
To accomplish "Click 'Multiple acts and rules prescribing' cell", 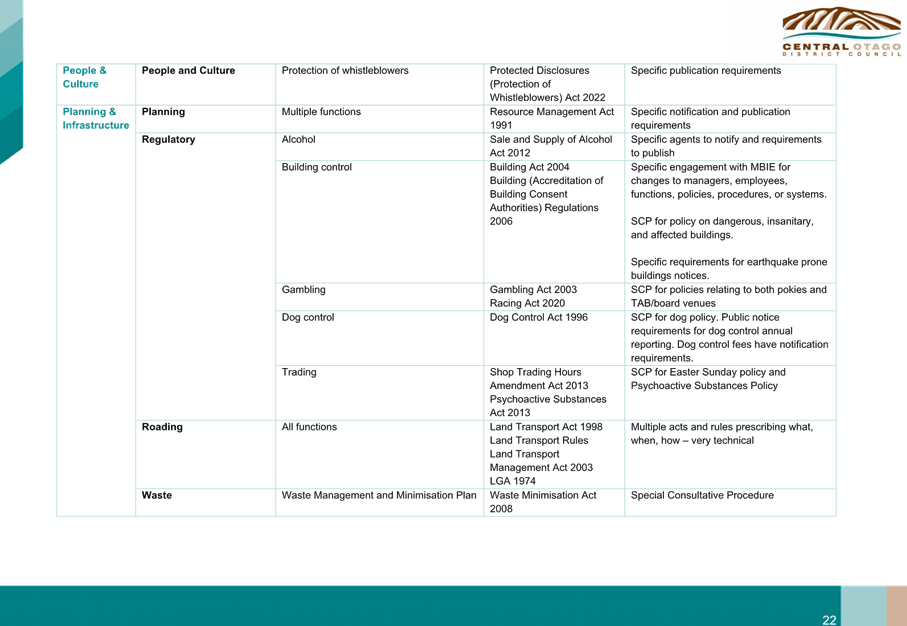I will point(731,454).
